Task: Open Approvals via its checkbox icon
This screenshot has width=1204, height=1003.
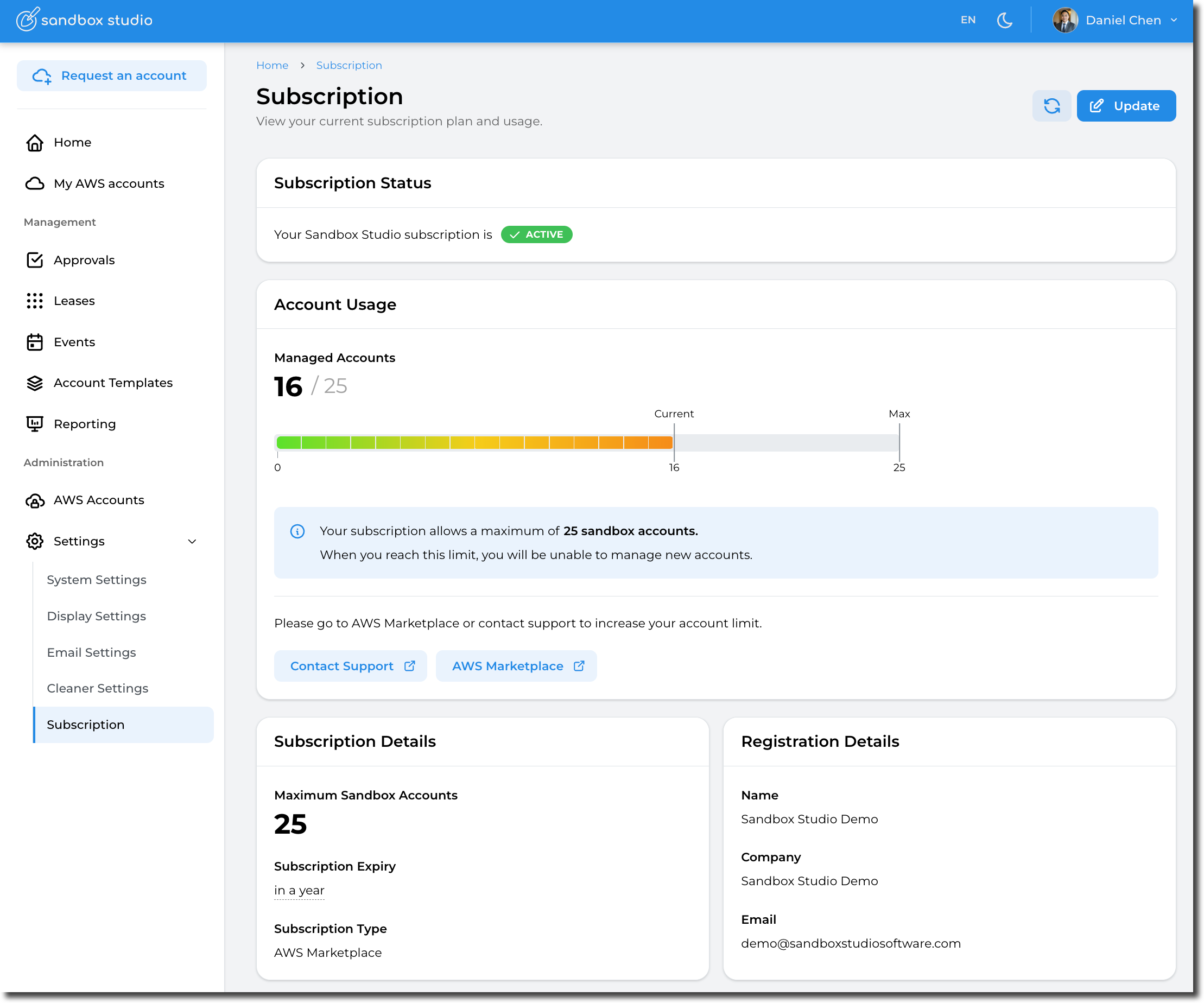Action: [x=35, y=260]
